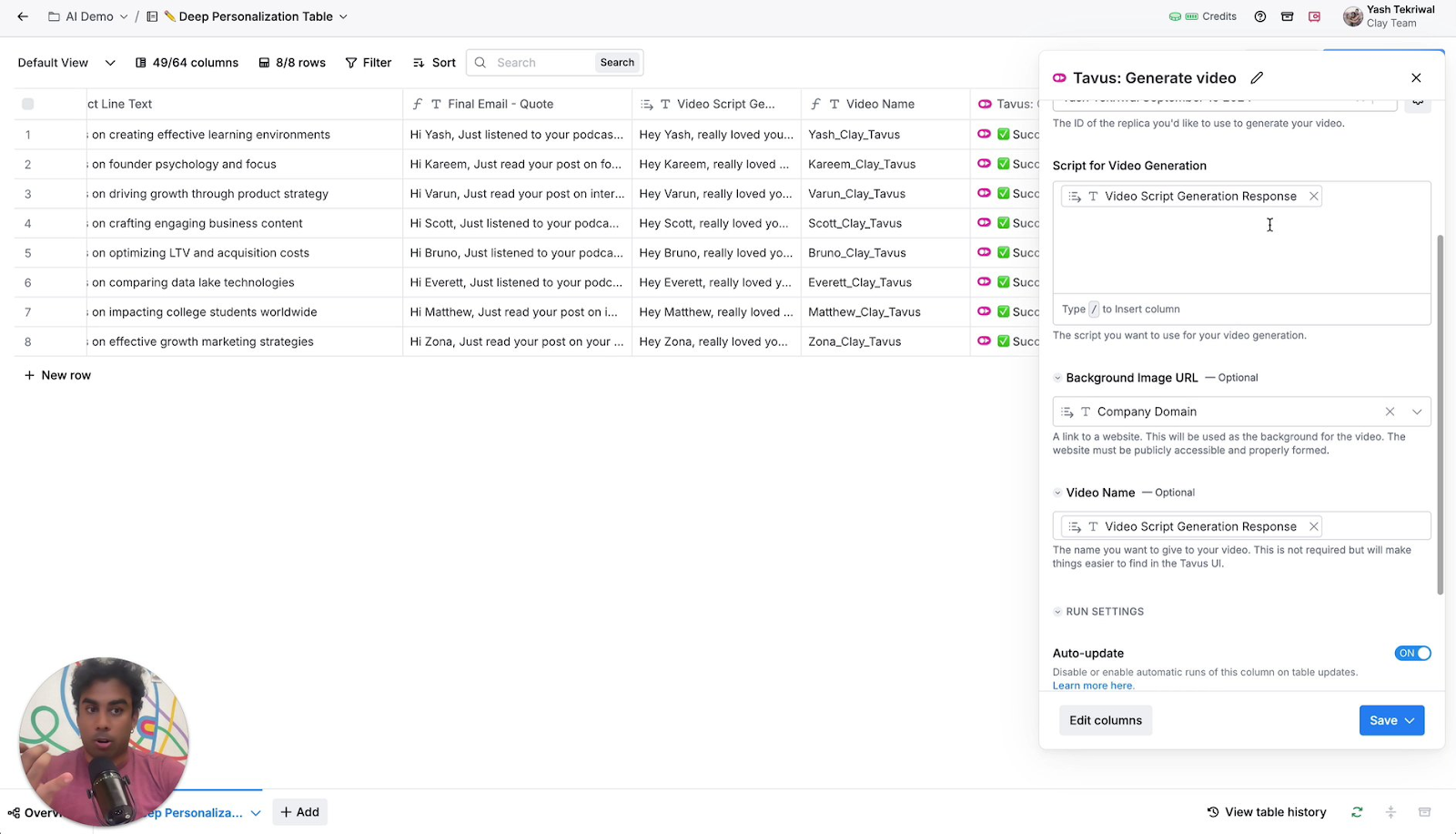
Task: Click the Company Domain column type icon
Action: [1086, 412]
